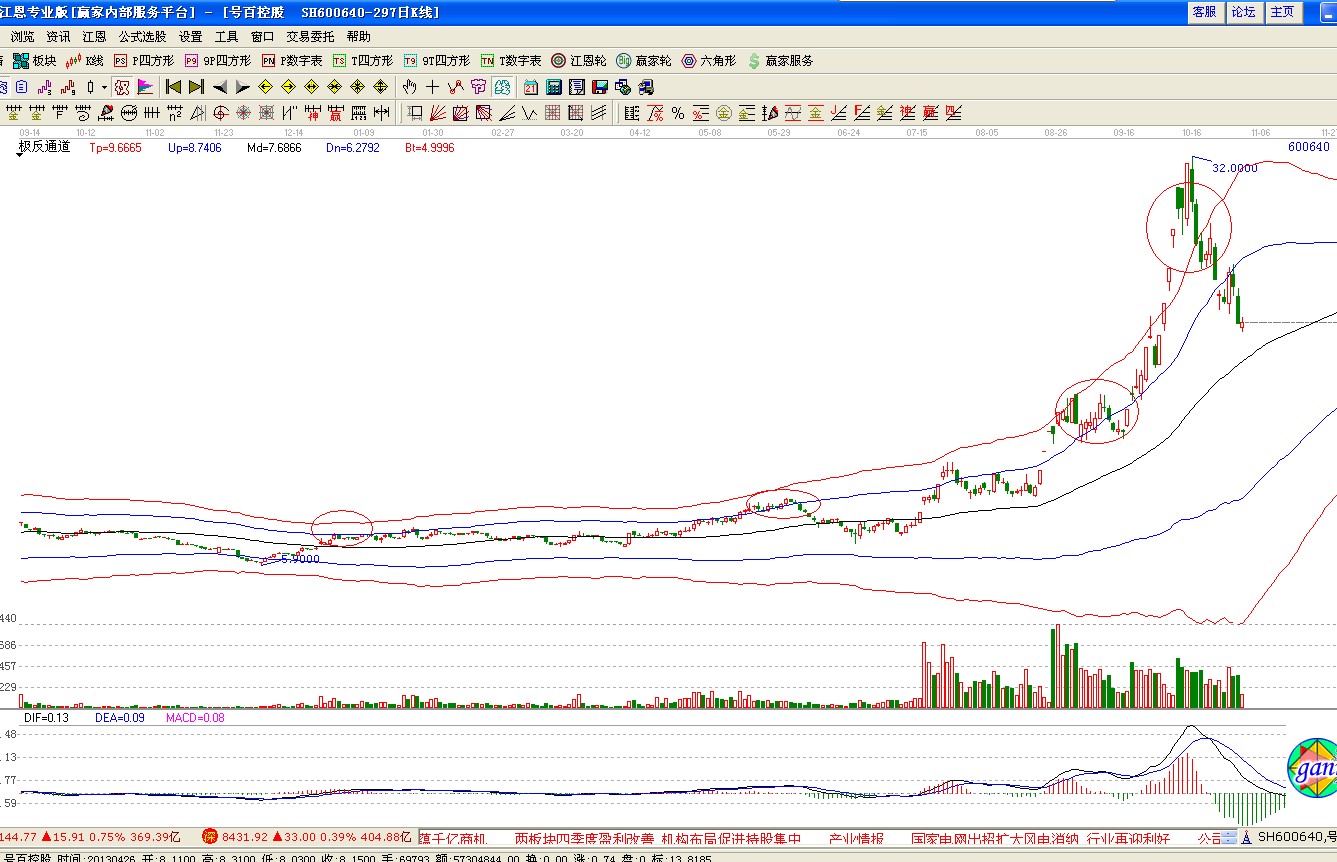This screenshot has width=1337, height=862.
Task: Open the 江恩 menu
Action: 94,36
